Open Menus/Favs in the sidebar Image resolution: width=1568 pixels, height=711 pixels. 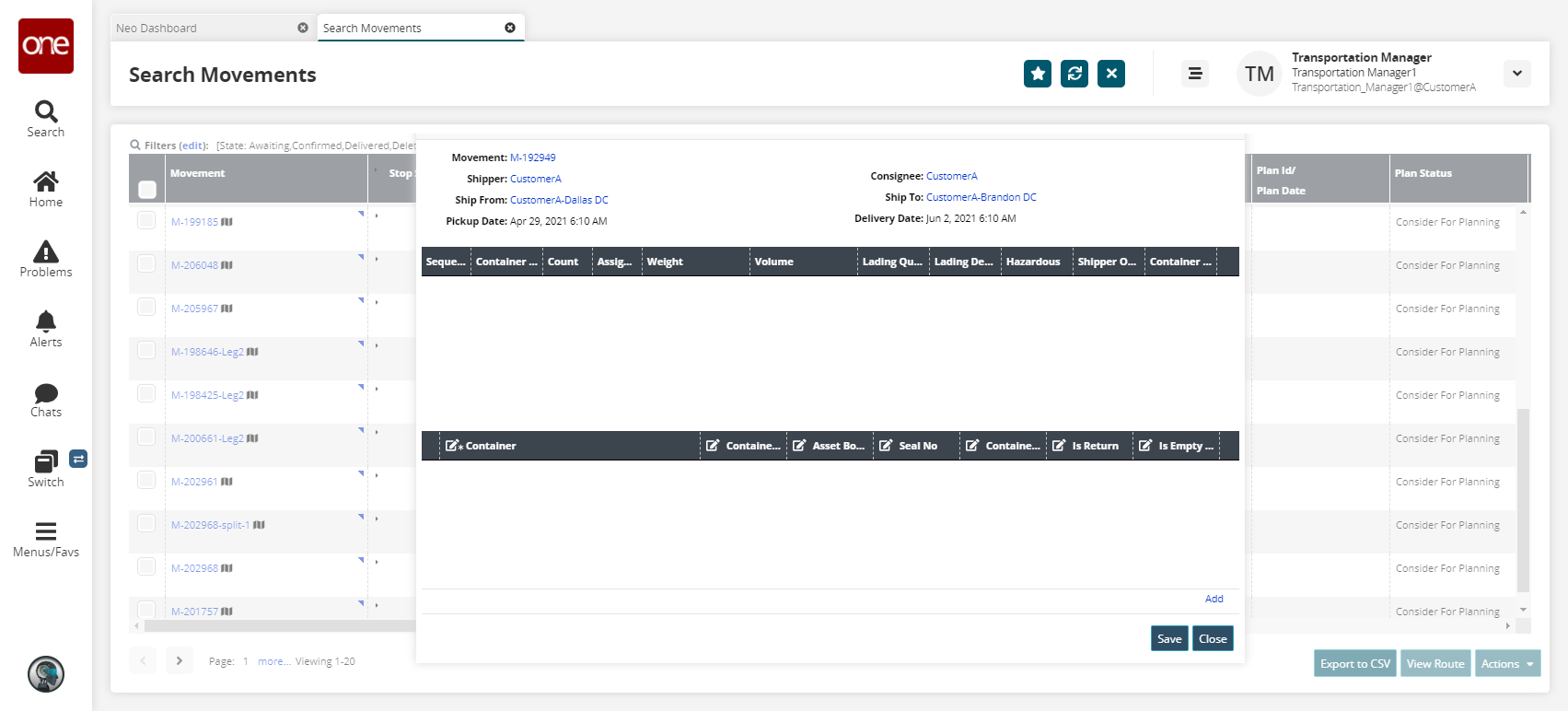click(x=45, y=539)
